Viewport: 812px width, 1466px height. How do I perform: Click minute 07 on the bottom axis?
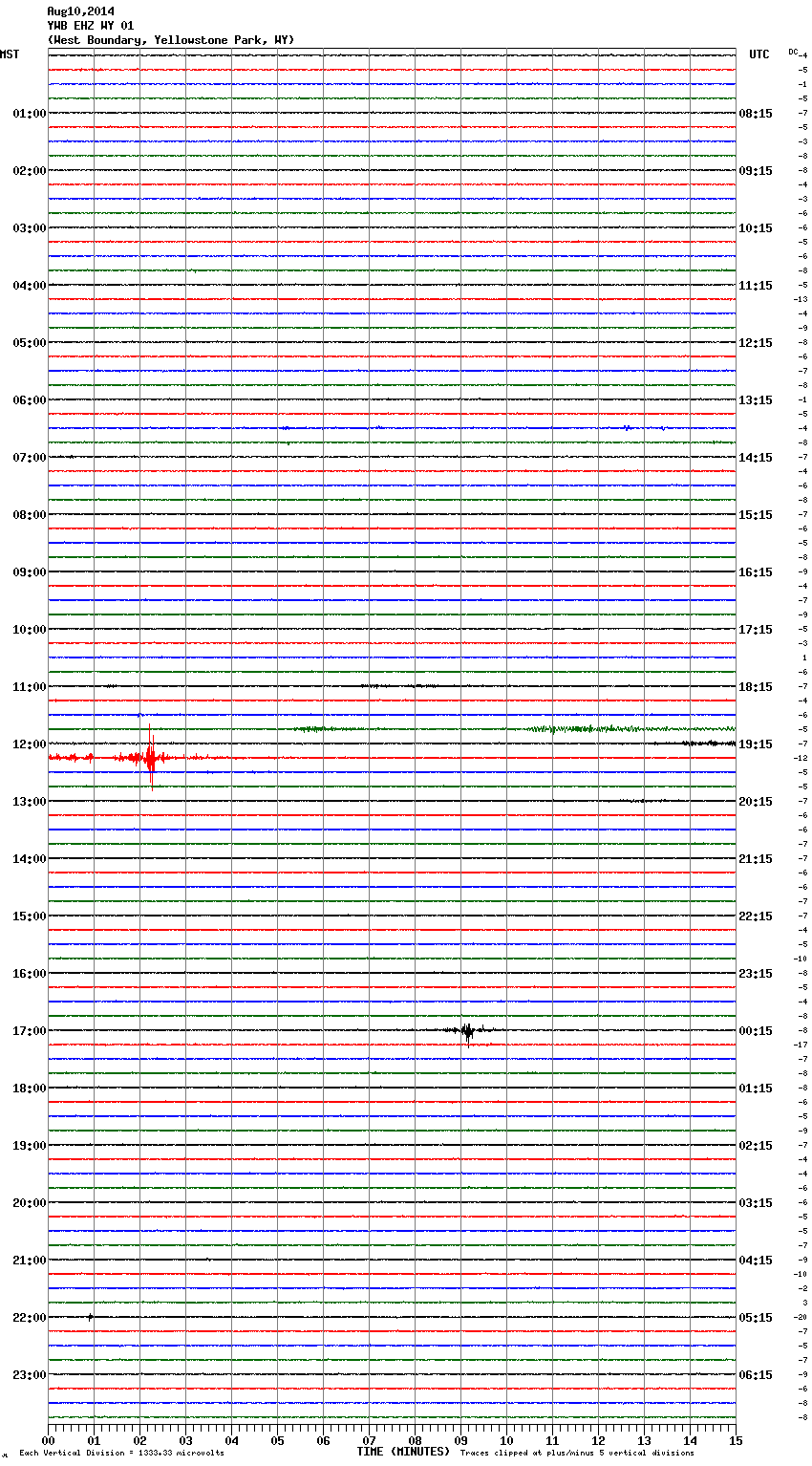click(x=369, y=1441)
